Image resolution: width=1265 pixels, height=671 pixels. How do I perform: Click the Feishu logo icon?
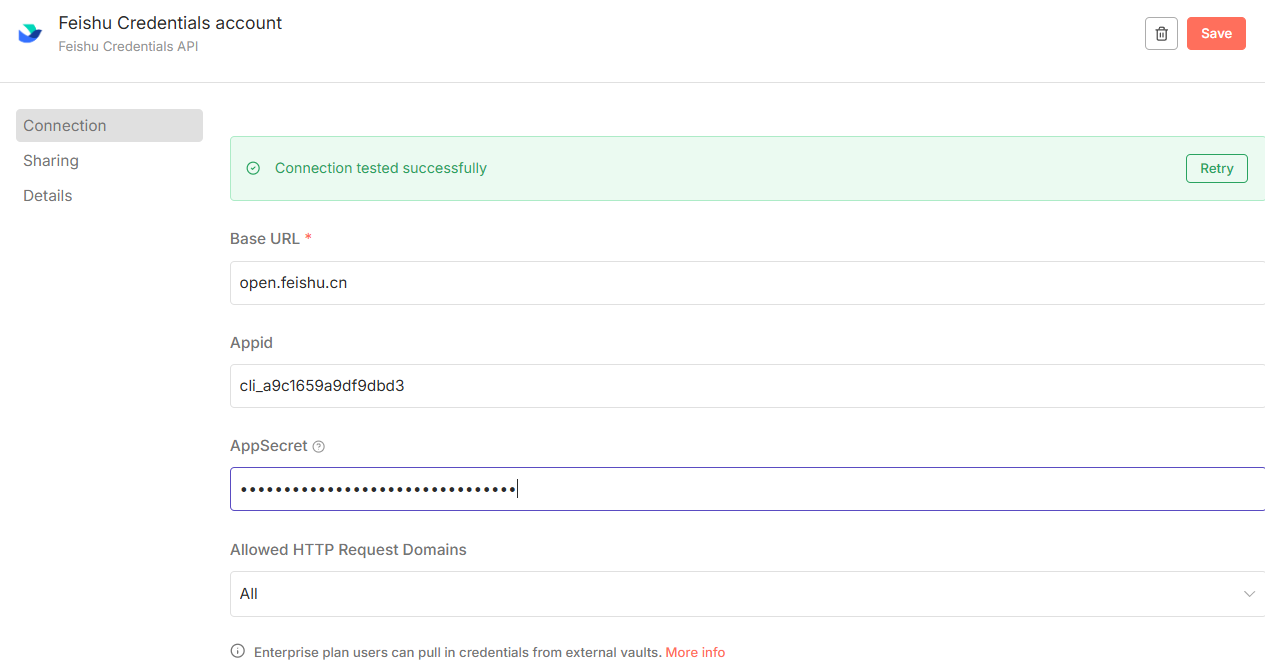30,33
